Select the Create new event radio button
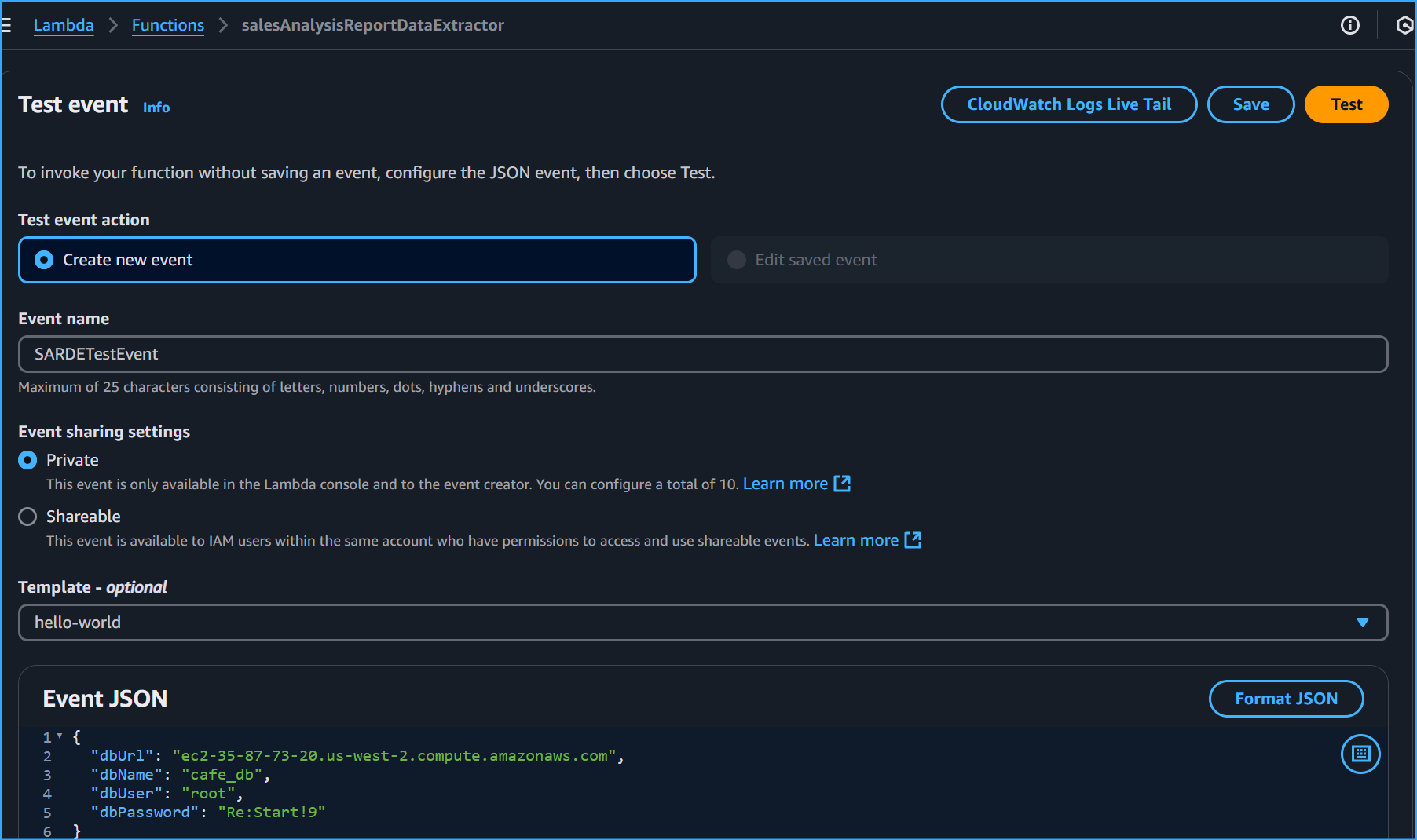1417x840 pixels. (x=44, y=260)
